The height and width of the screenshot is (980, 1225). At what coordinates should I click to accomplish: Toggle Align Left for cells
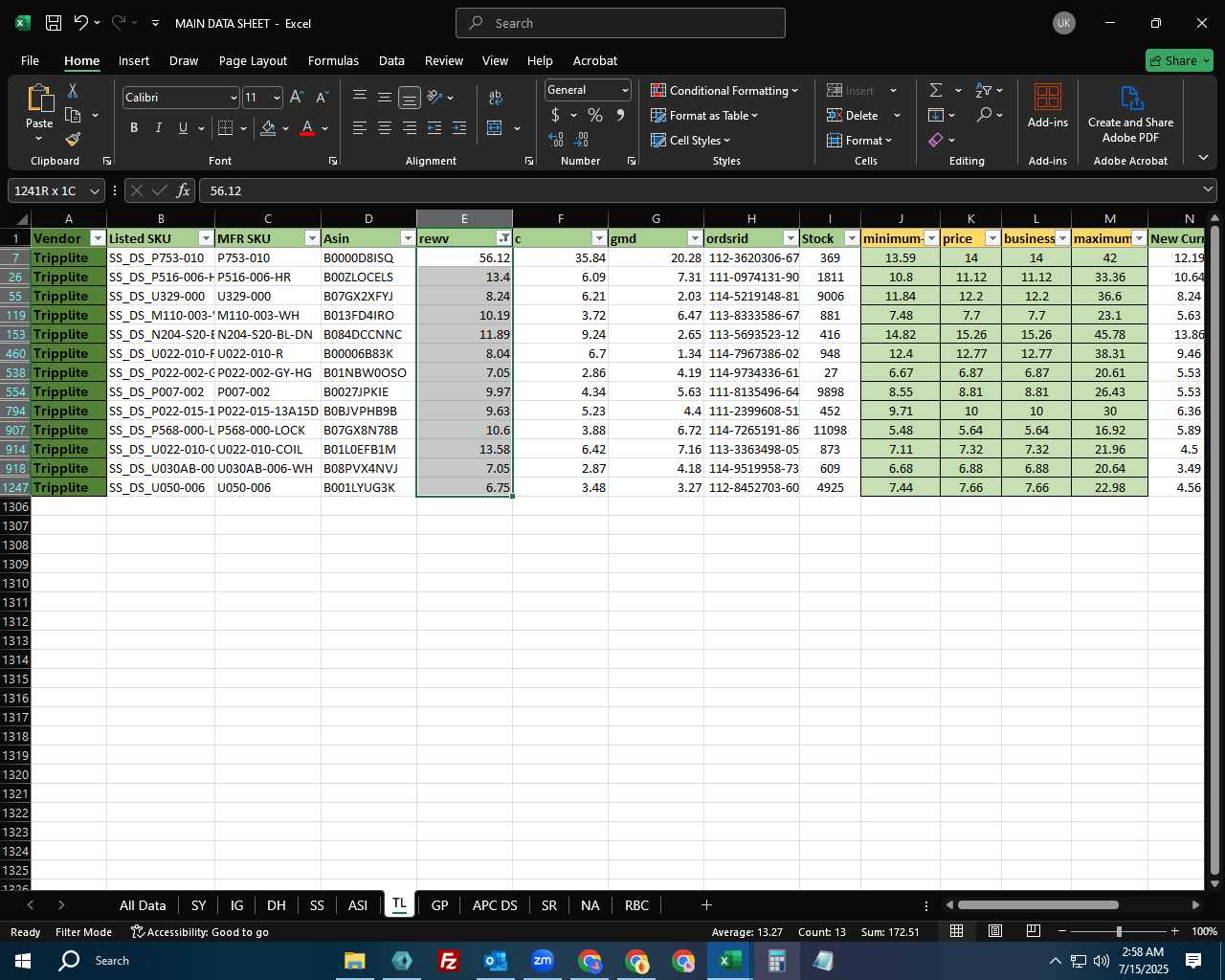coord(360,127)
